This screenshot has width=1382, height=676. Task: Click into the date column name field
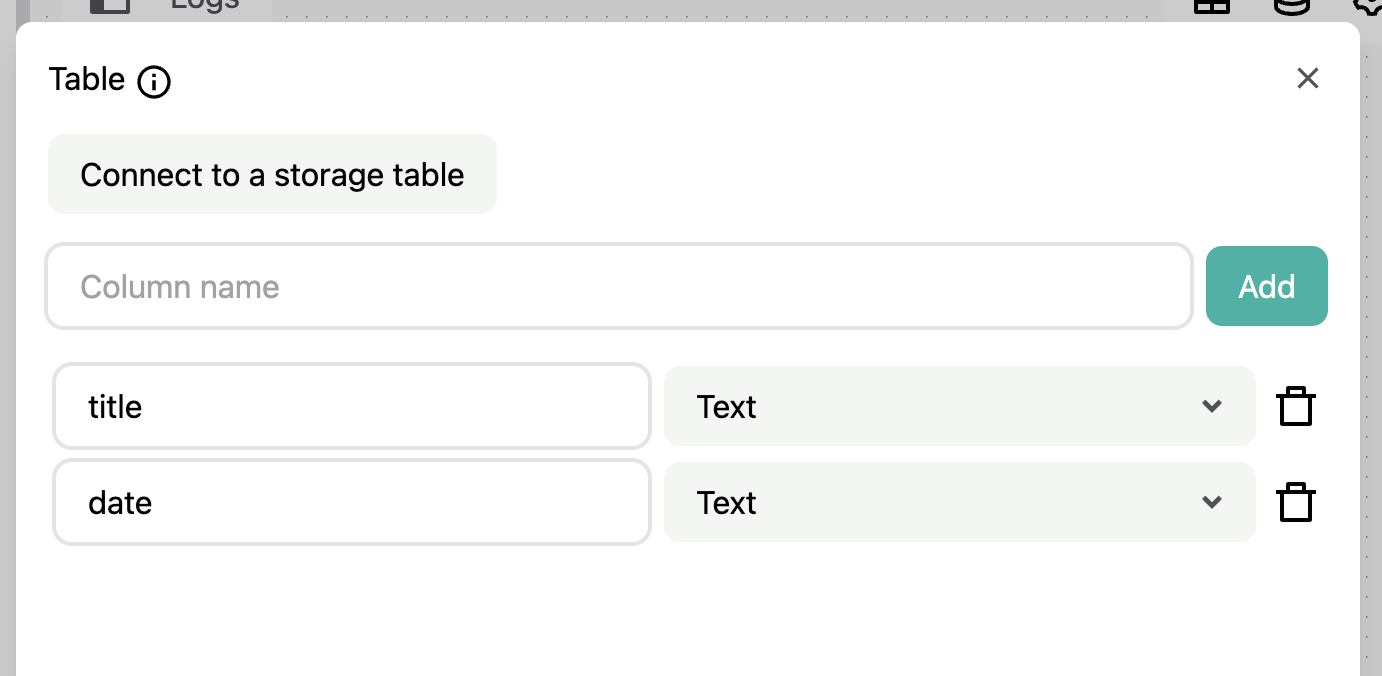[x=351, y=503]
